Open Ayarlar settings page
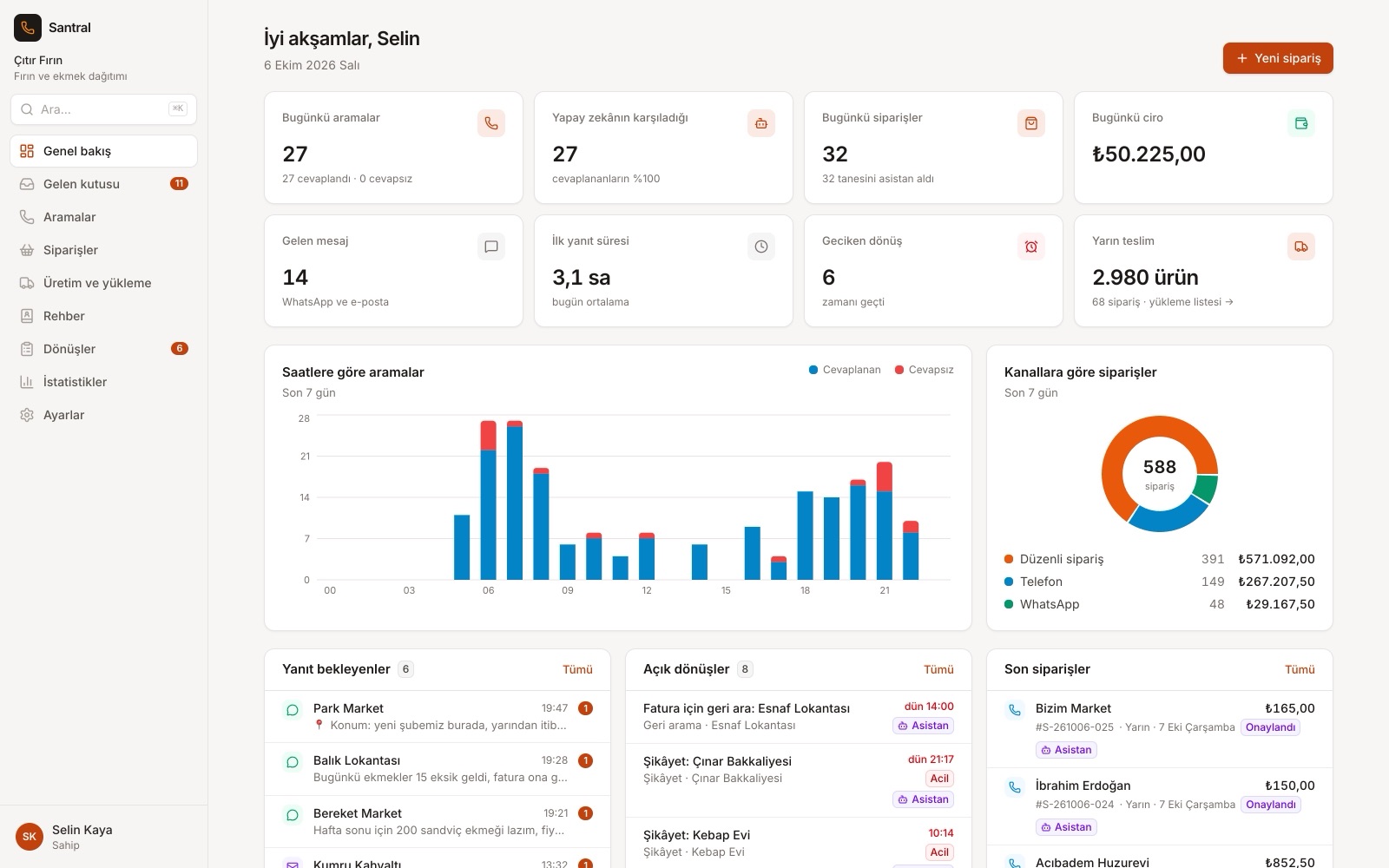Screen dimensions: 1389x868 pos(104,415)
